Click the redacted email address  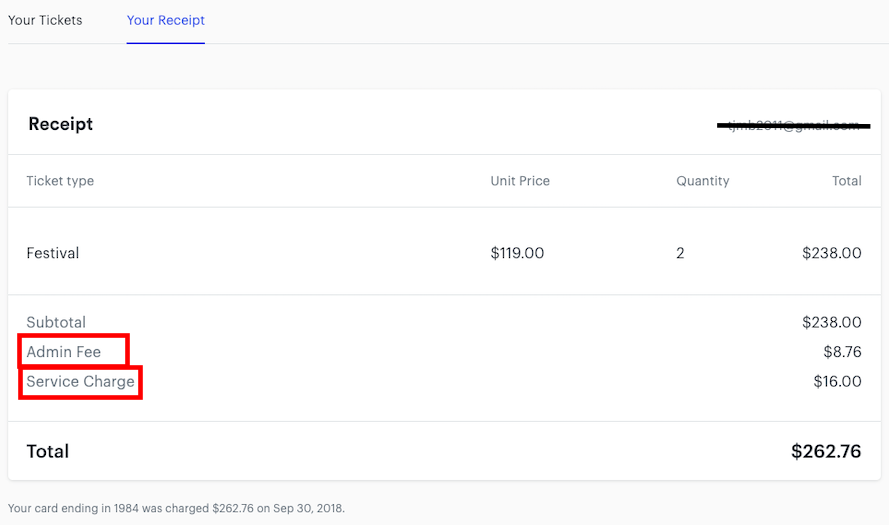pos(793,125)
